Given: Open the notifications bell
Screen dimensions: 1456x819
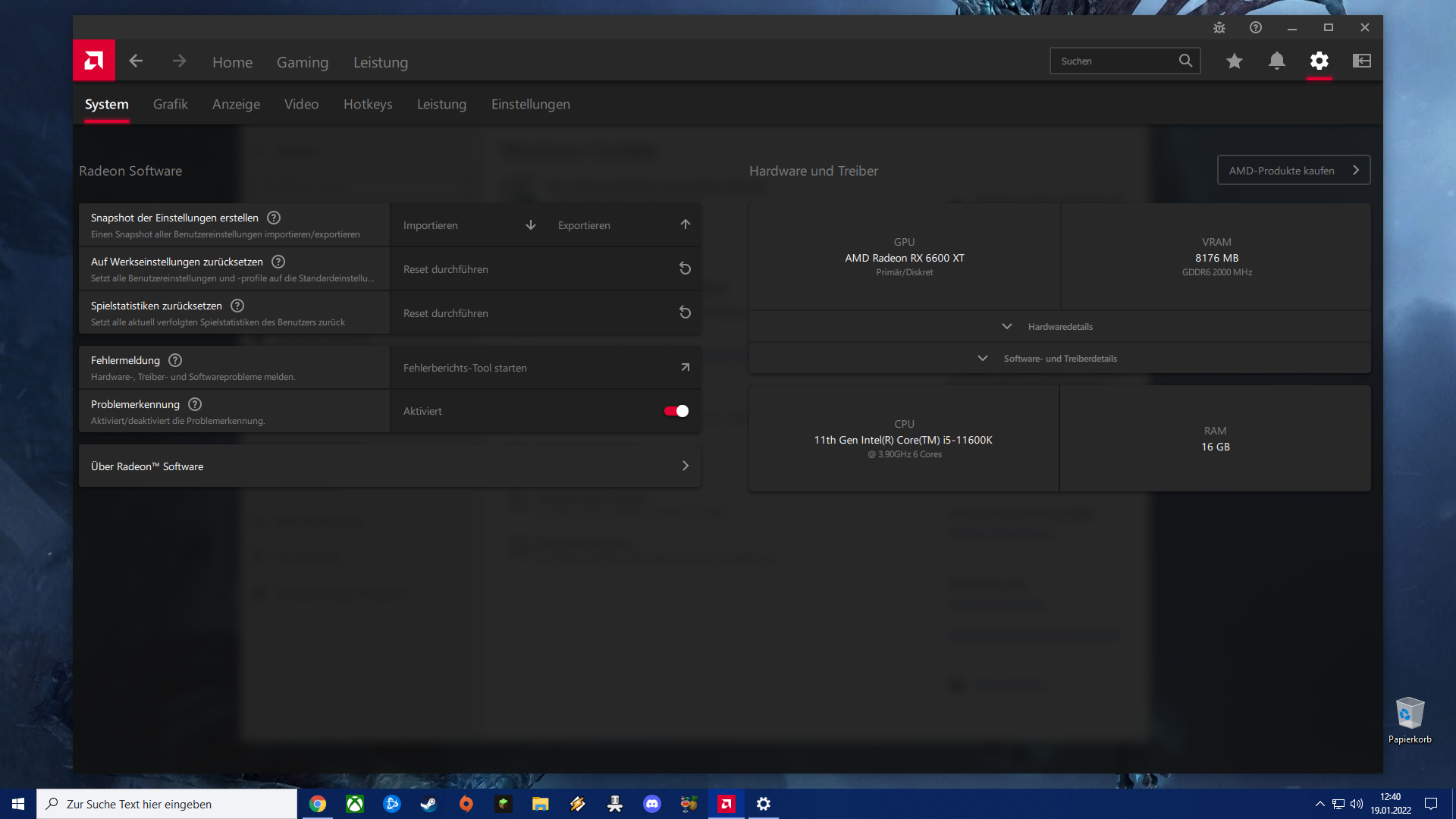Looking at the screenshot, I should point(1276,61).
